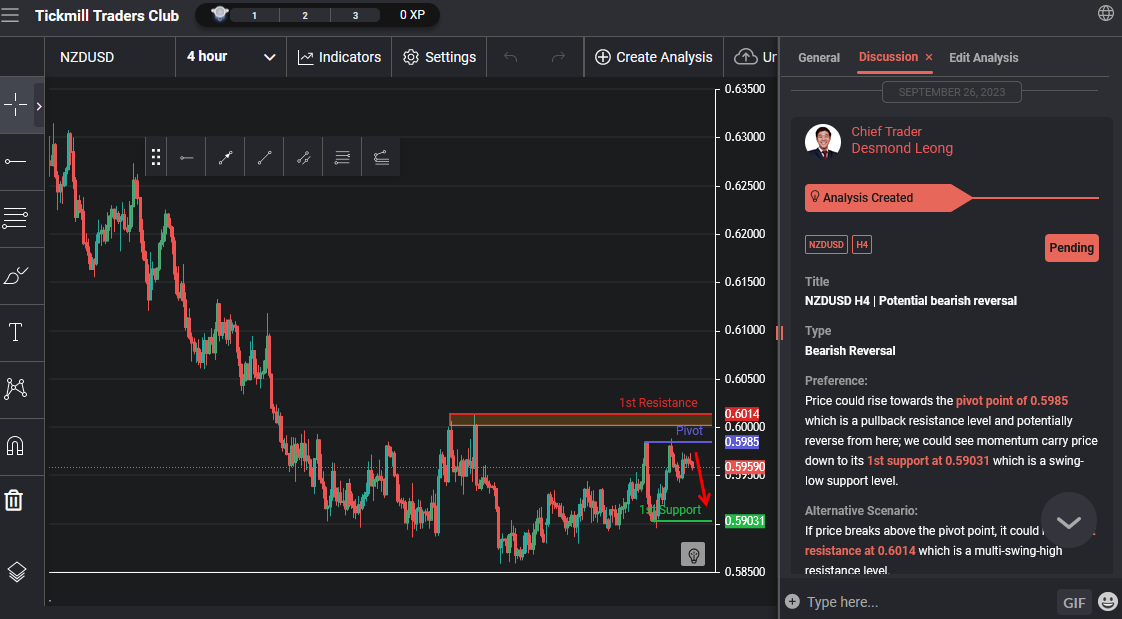This screenshot has height=619, width=1122.
Task: Click the 0.59031 support price label
Action: pos(744,521)
